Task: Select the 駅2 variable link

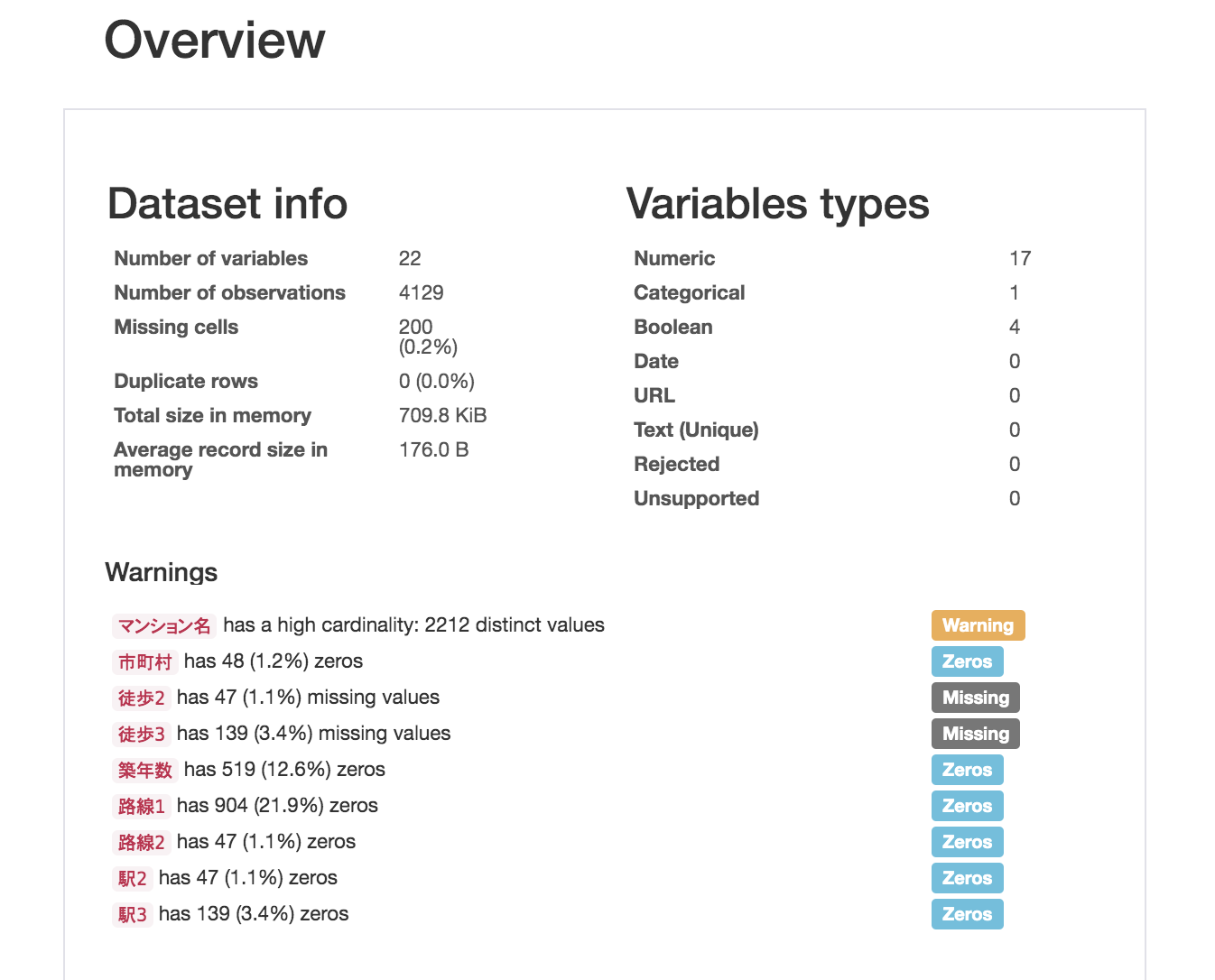Action: coord(132,878)
